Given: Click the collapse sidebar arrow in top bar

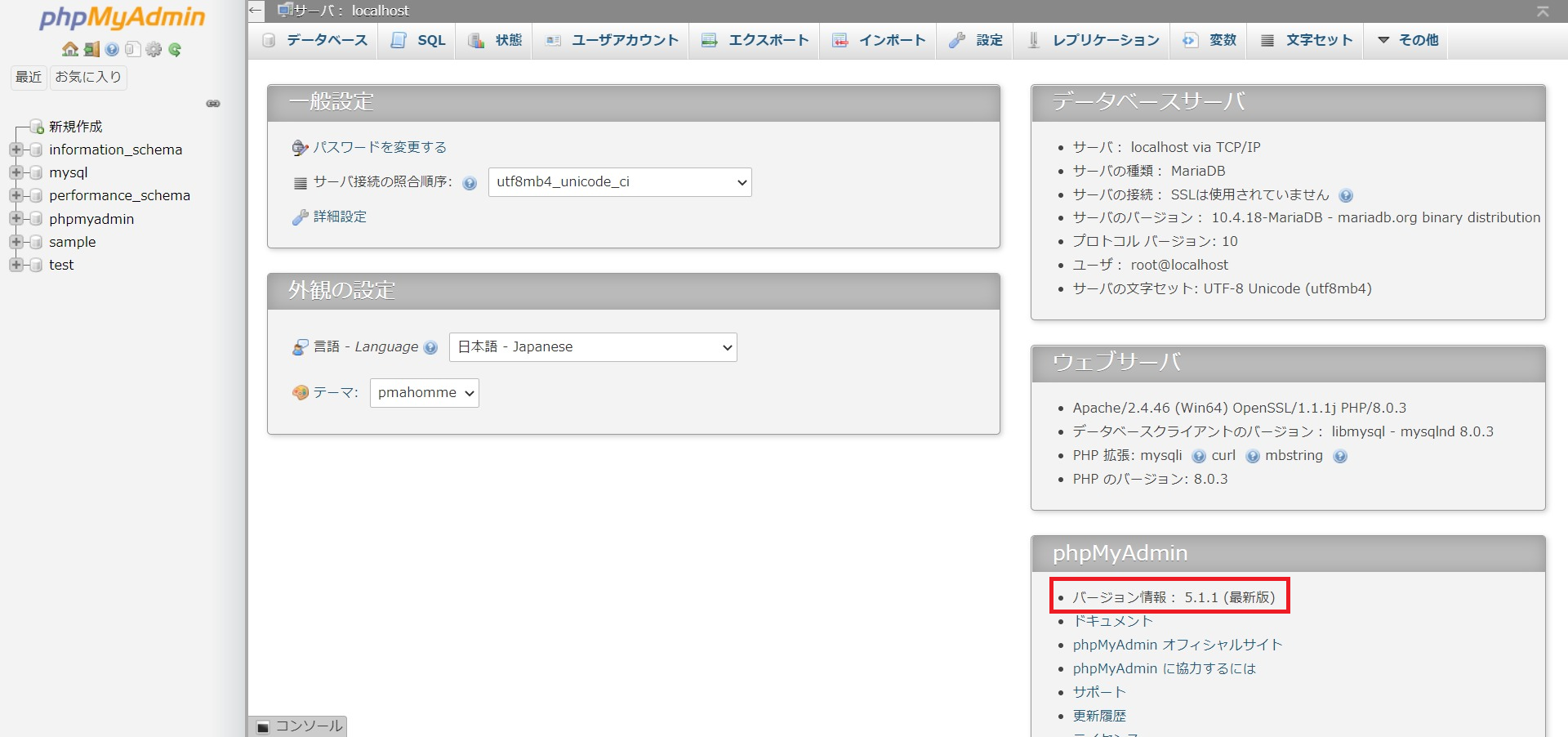Looking at the screenshot, I should pyautogui.click(x=256, y=11).
